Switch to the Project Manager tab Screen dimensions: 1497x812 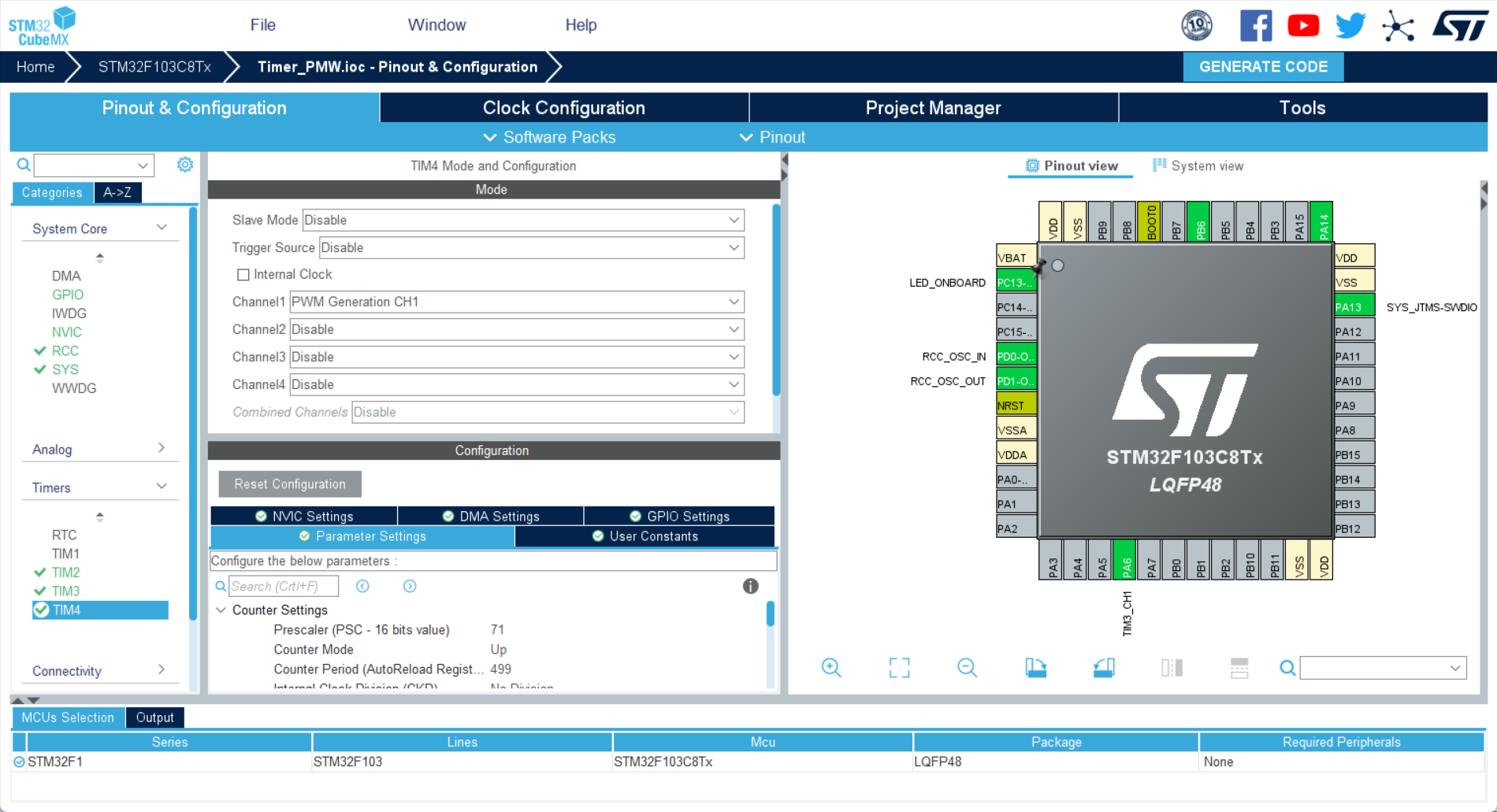click(x=934, y=108)
